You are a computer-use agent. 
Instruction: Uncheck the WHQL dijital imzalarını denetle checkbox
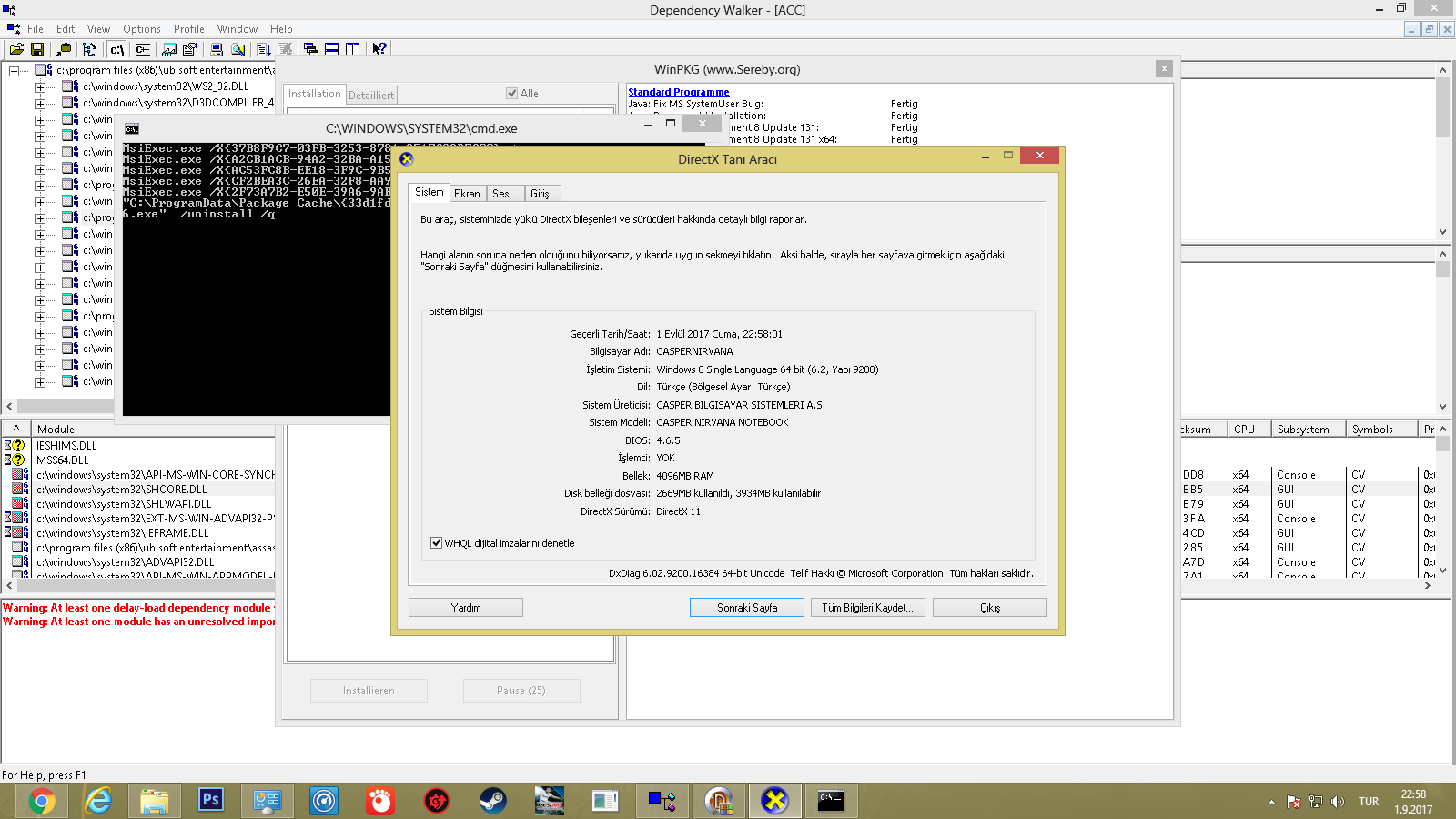[x=436, y=543]
